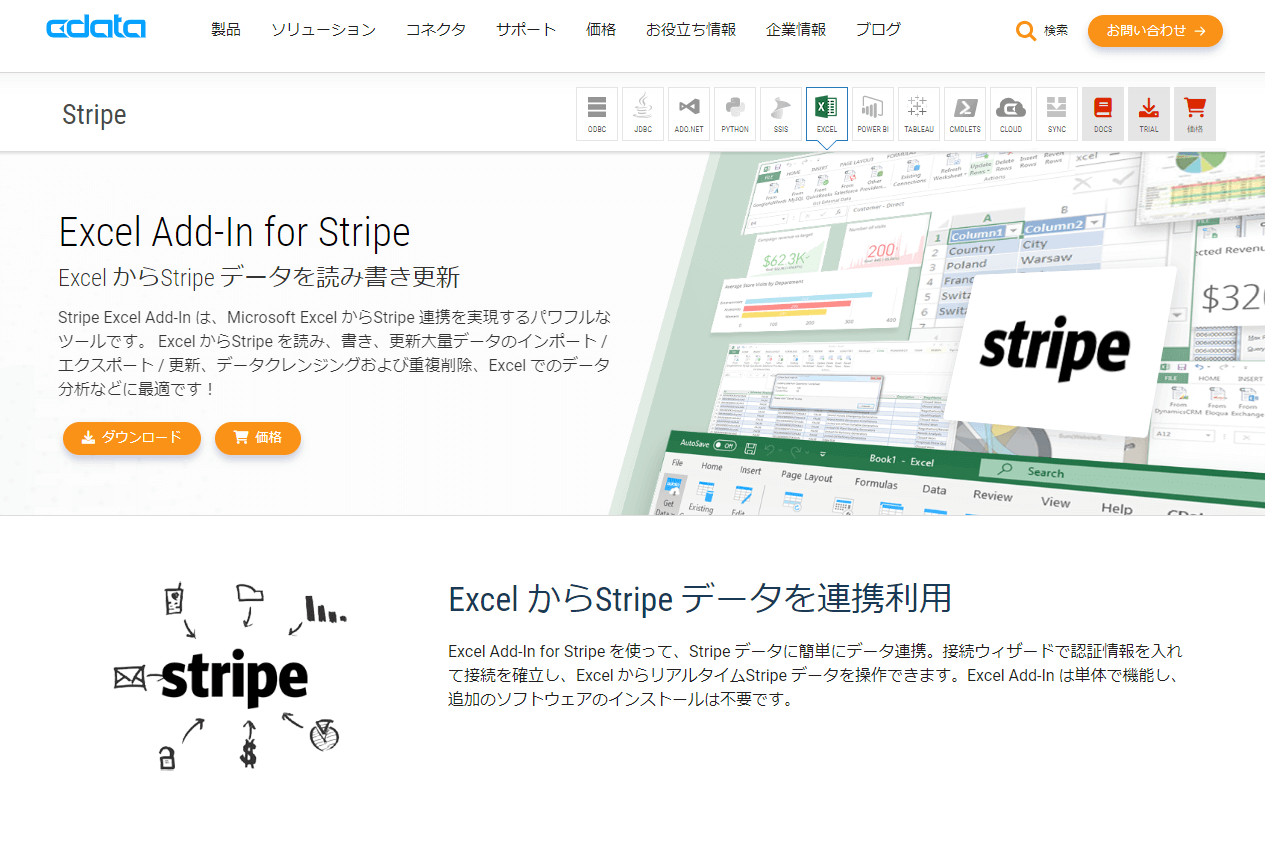The image size is (1265, 859).
Task: Open the Power BI connector icon
Action: [x=873, y=114]
